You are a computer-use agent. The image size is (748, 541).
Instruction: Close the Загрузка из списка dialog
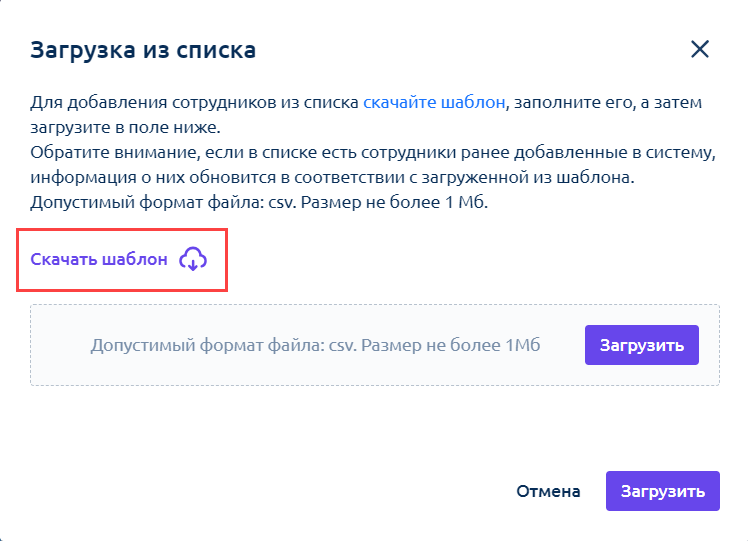click(700, 49)
